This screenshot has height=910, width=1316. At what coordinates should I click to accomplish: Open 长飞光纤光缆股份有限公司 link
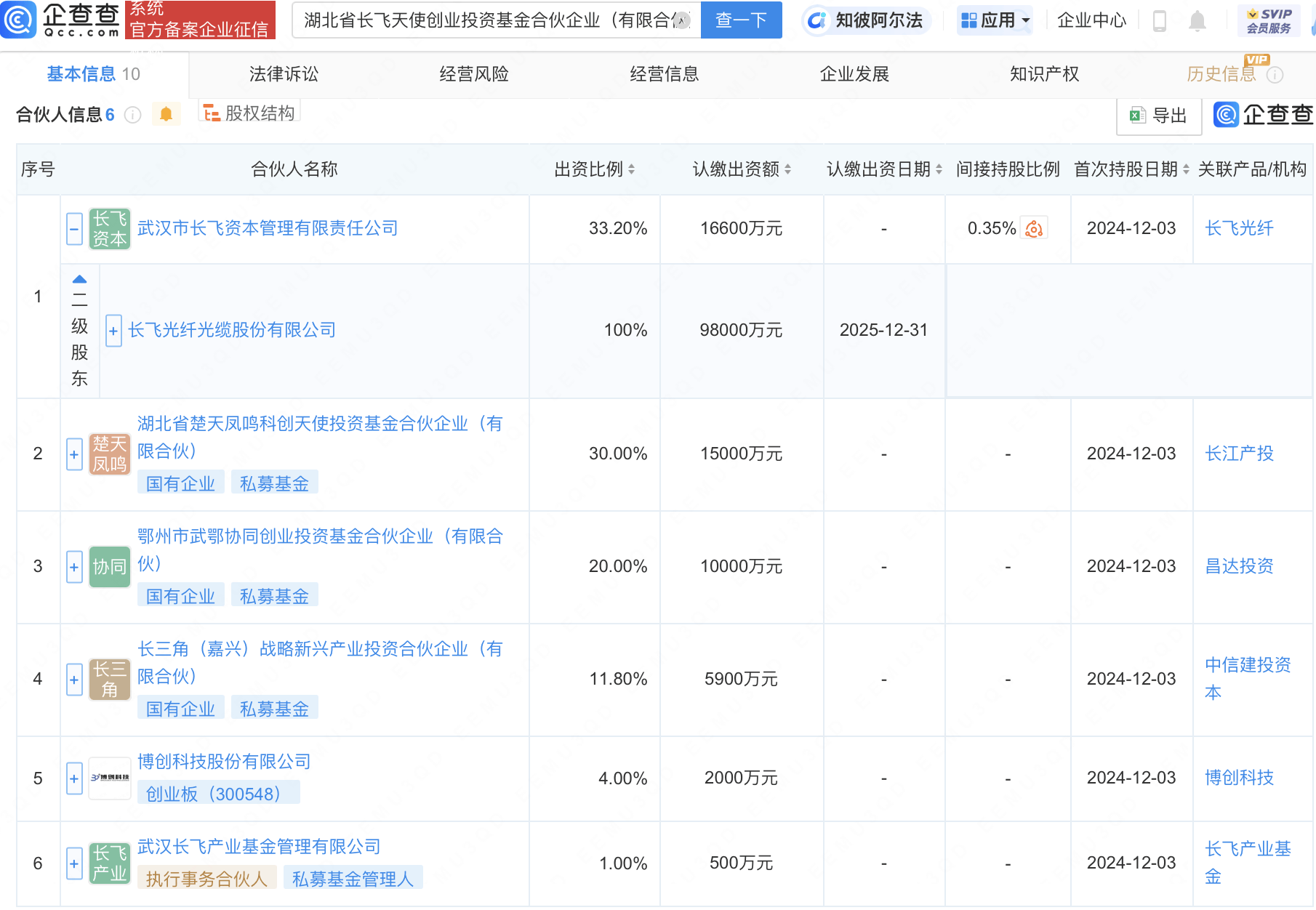[x=232, y=330]
